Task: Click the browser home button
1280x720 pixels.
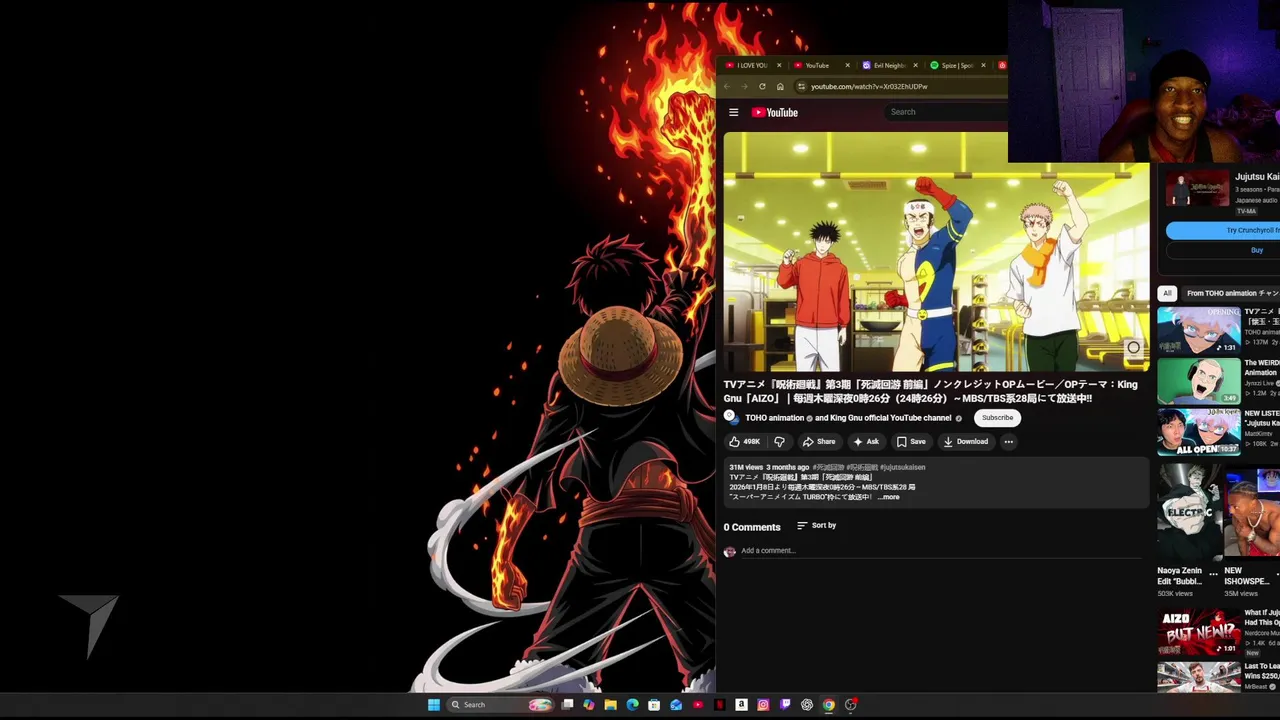Action: coord(780,86)
